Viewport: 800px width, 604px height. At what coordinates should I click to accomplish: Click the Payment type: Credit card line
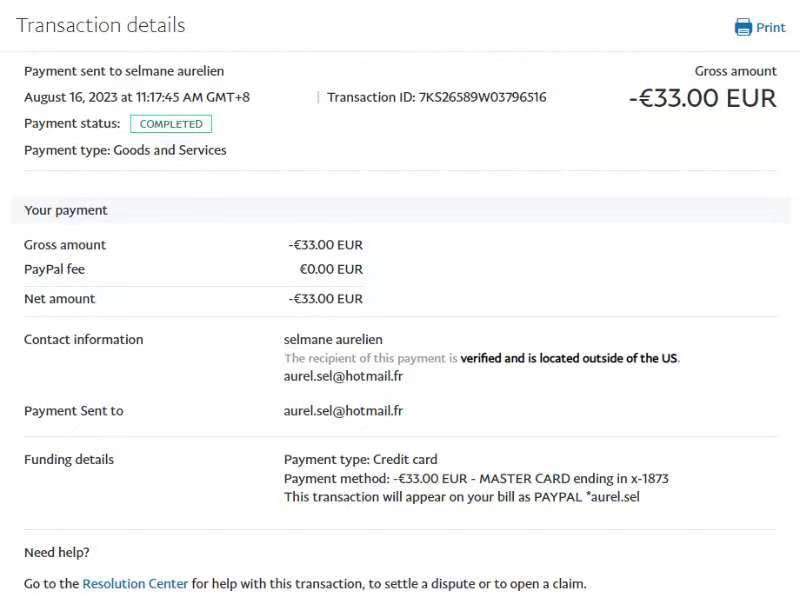pyautogui.click(x=360, y=460)
